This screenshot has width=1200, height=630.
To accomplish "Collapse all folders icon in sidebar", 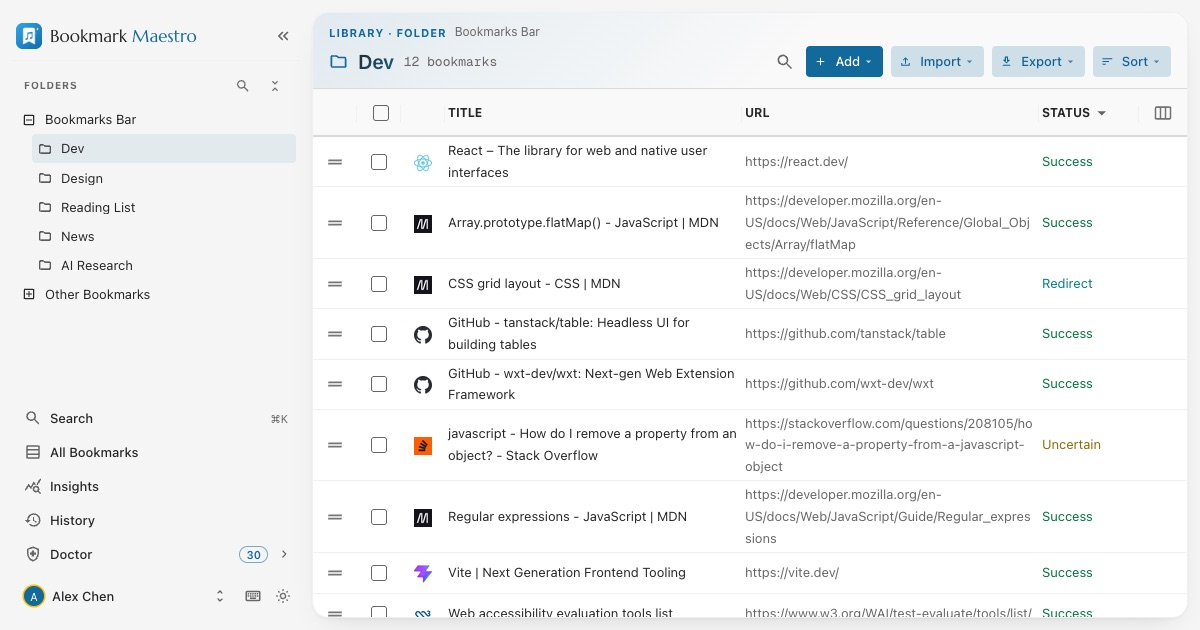I will [275, 86].
